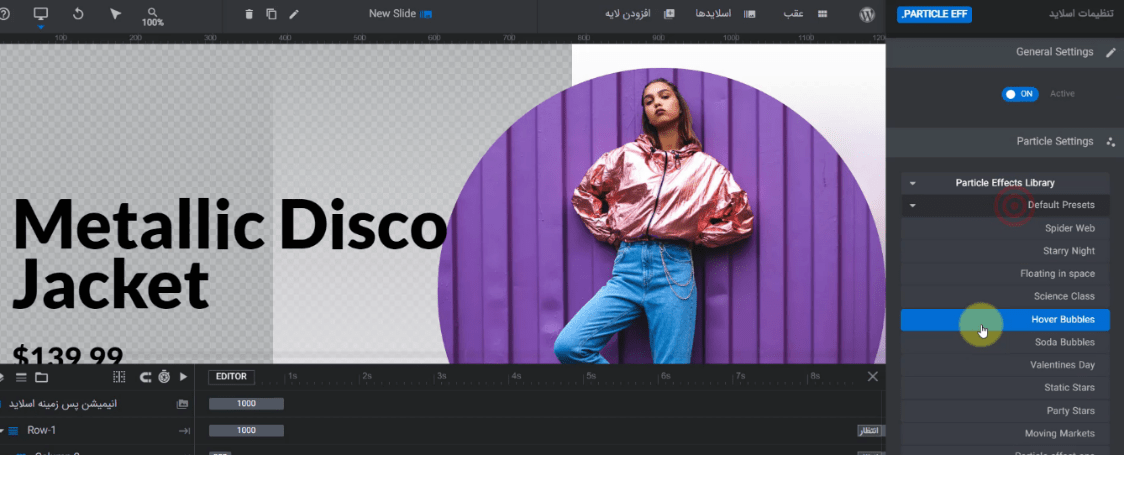
Task: Click the pencil edit icon
Action: tap(294, 14)
